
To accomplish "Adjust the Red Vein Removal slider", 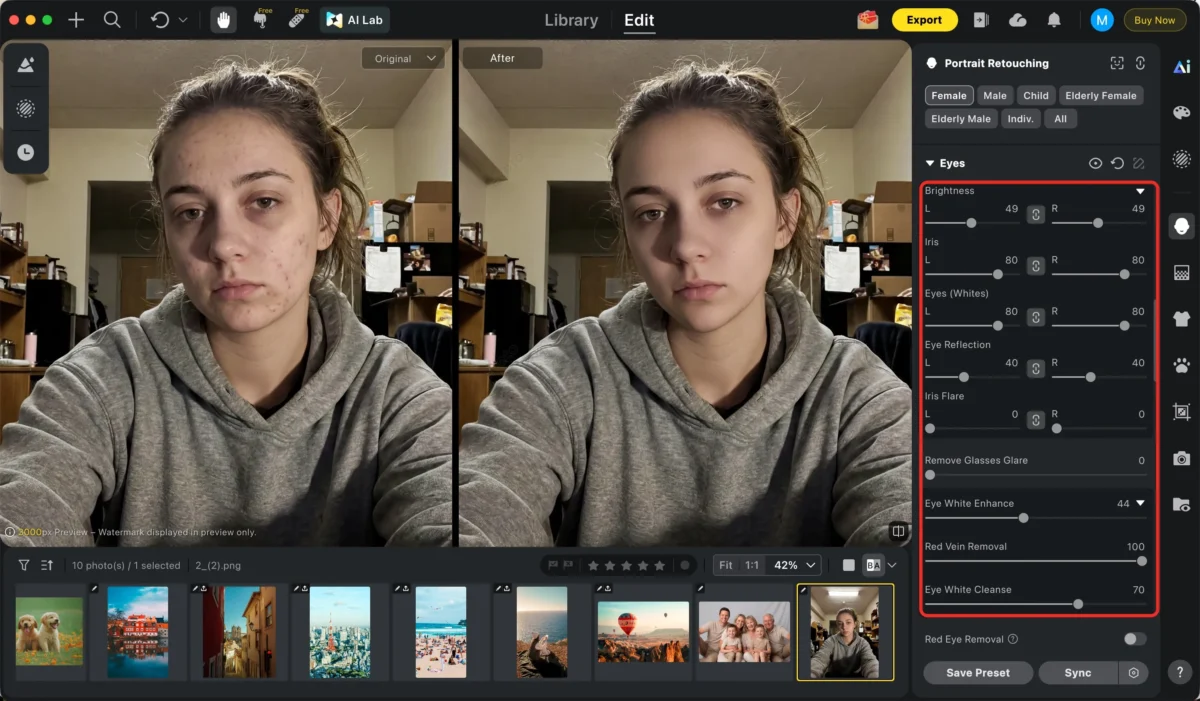I will point(1141,561).
